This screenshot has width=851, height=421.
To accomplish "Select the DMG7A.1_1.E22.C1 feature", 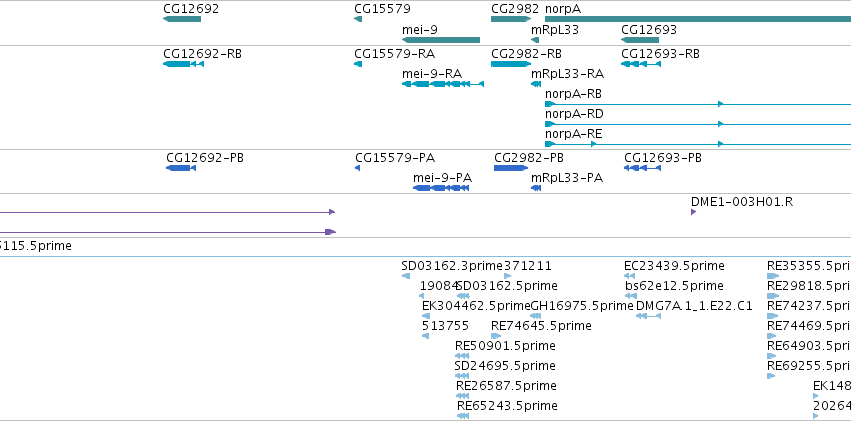I will [x=648, y=316].
